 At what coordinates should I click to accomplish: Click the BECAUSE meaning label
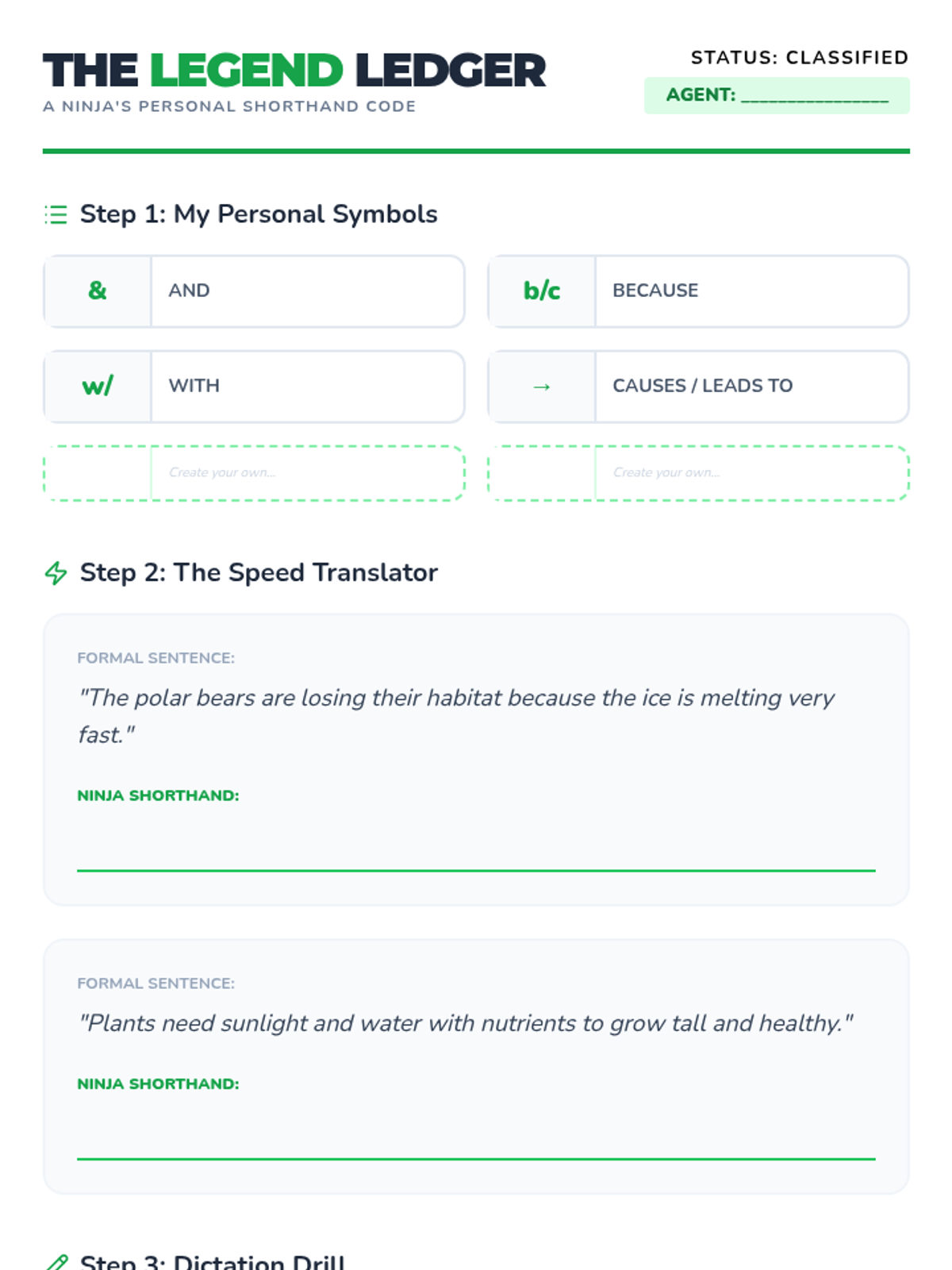tap(655, 291)
